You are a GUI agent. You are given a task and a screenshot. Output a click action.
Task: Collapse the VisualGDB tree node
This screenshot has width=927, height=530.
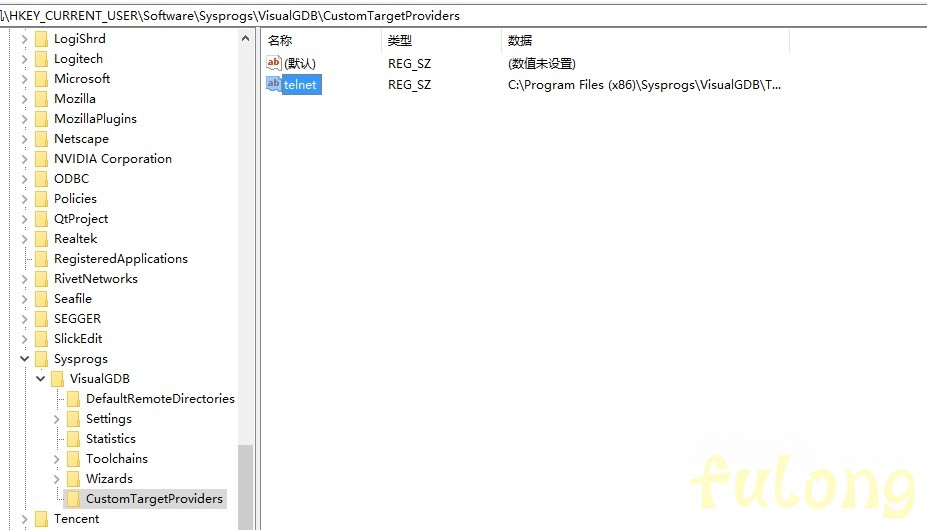40,379
